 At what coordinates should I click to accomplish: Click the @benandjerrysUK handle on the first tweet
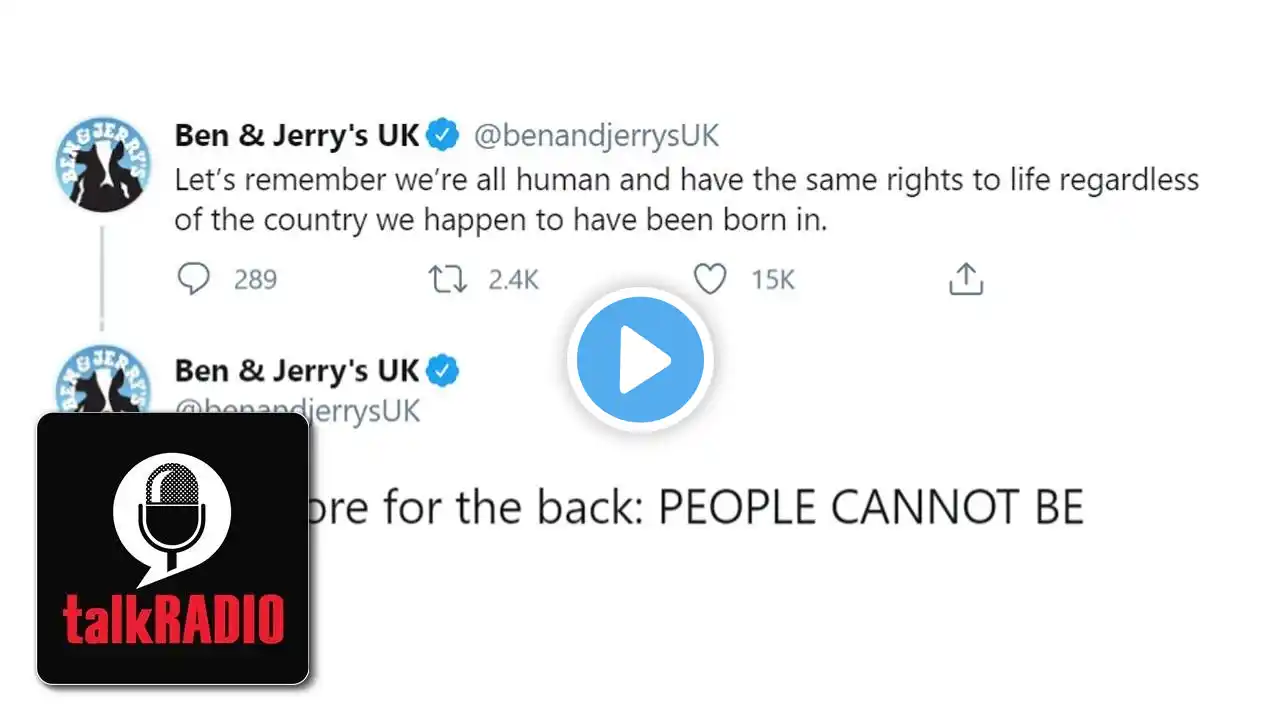point(596,135)
